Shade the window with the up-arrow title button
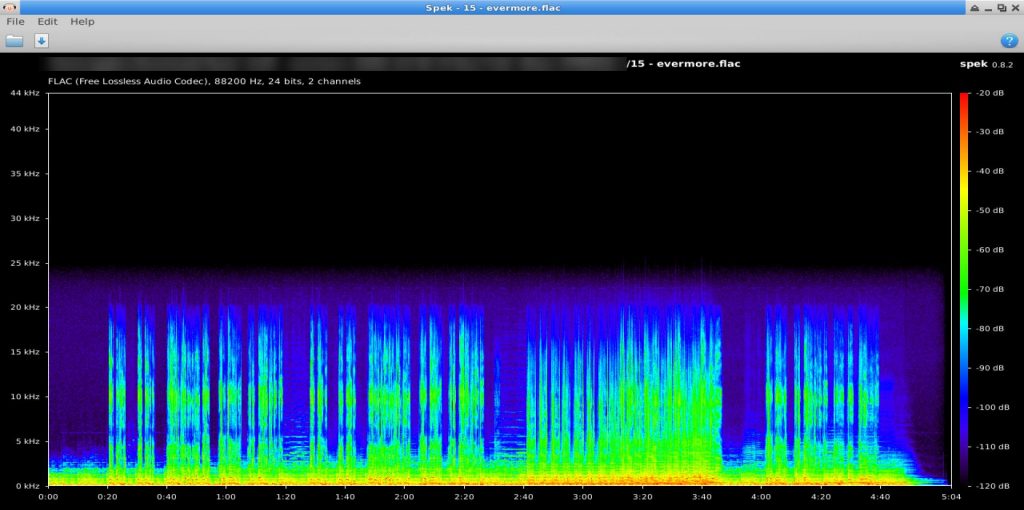This screenshot has width=1024, height=510. 974,8
